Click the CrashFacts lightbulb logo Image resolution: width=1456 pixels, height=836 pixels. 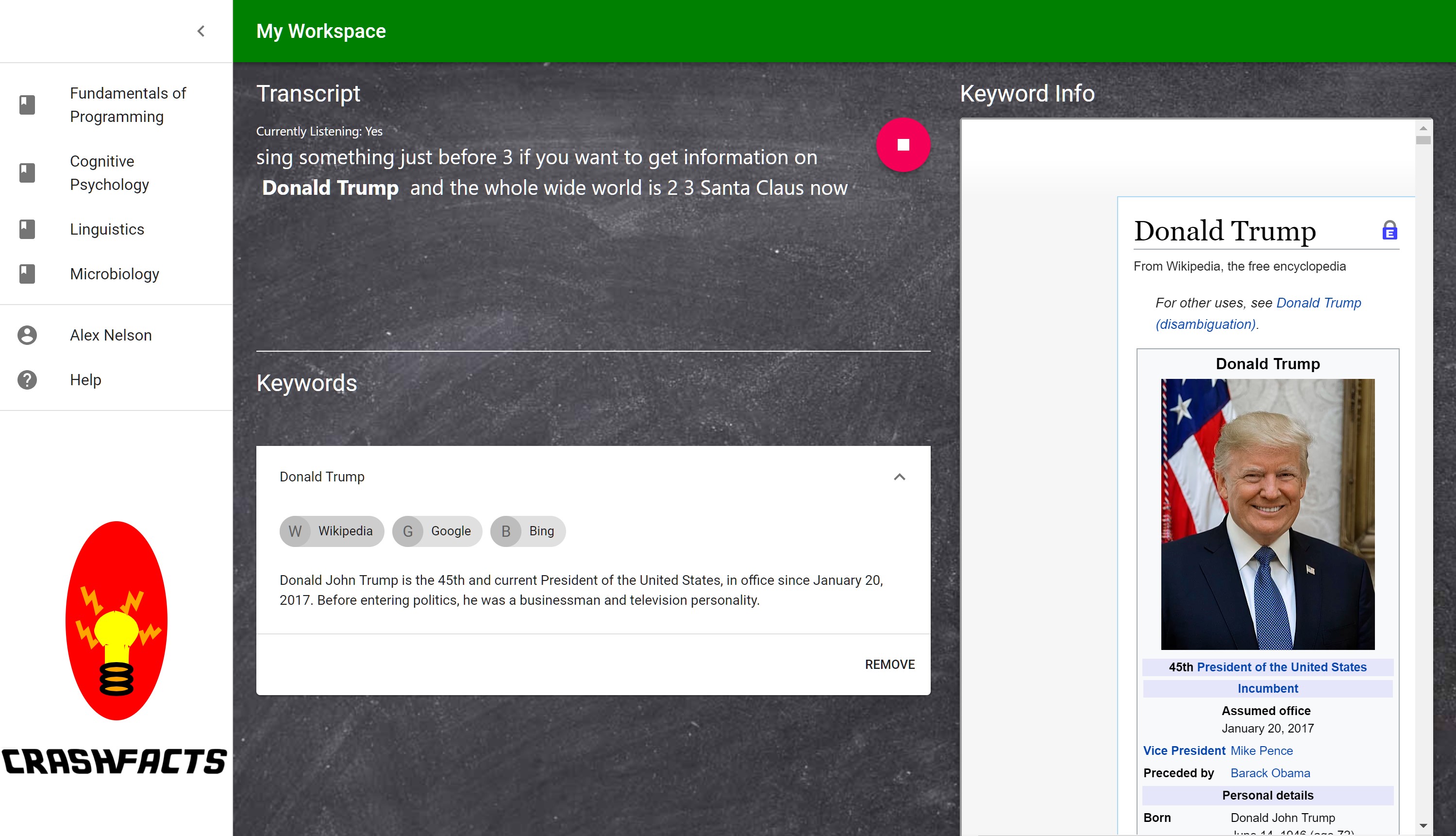(x=117, y=621)
